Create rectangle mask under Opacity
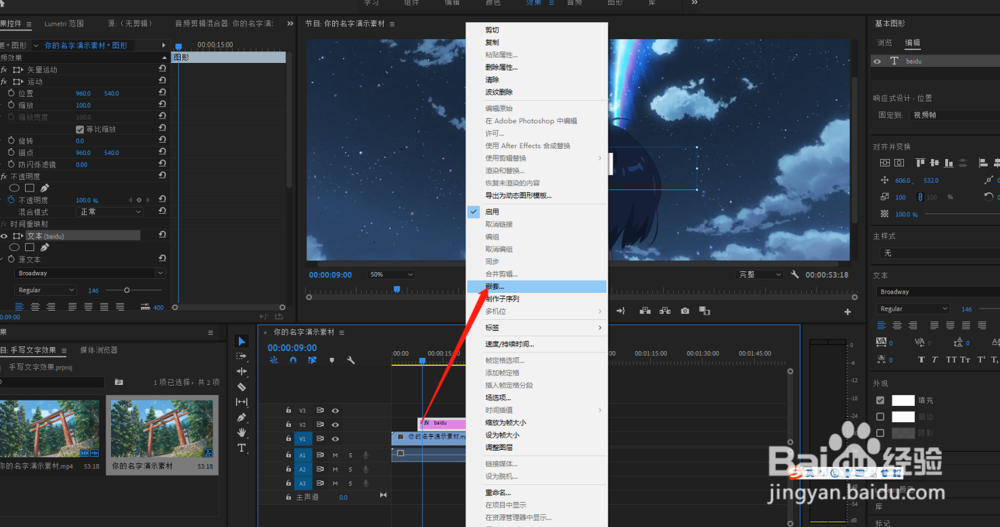 click(29, 188)
